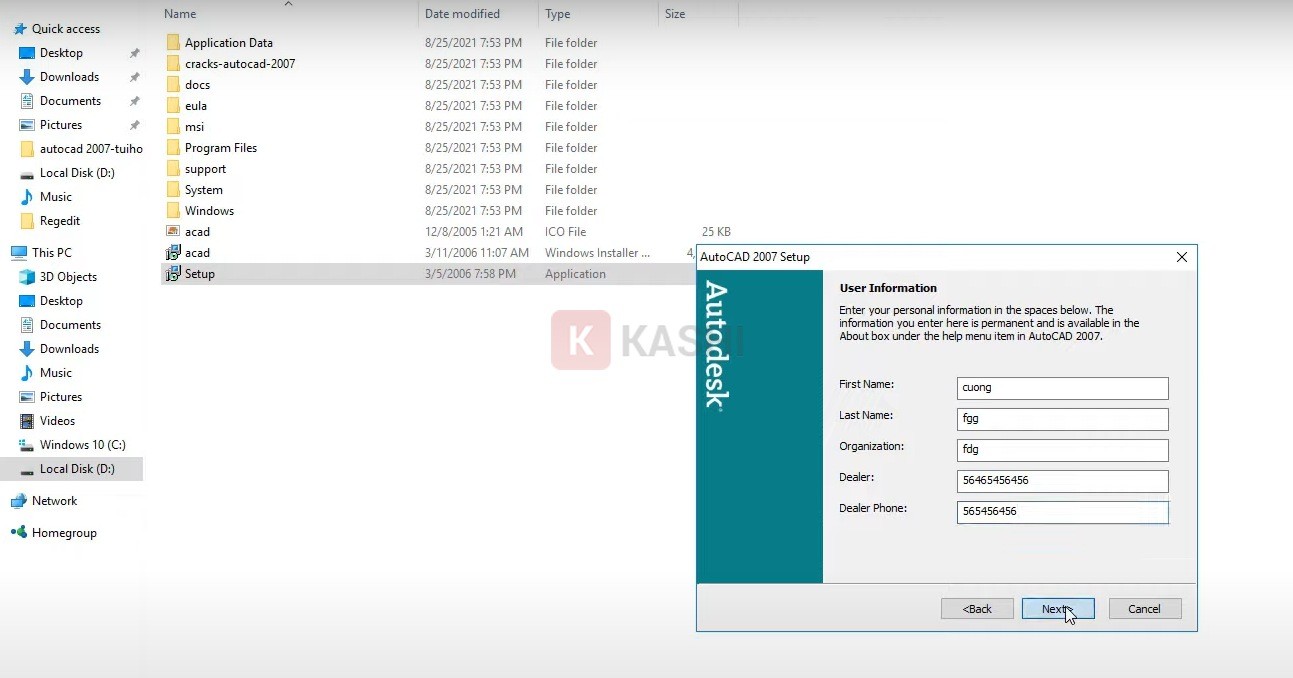1293x678 pixels.
Task: Open Desktop under This PC
Action: tap(61, 301)
